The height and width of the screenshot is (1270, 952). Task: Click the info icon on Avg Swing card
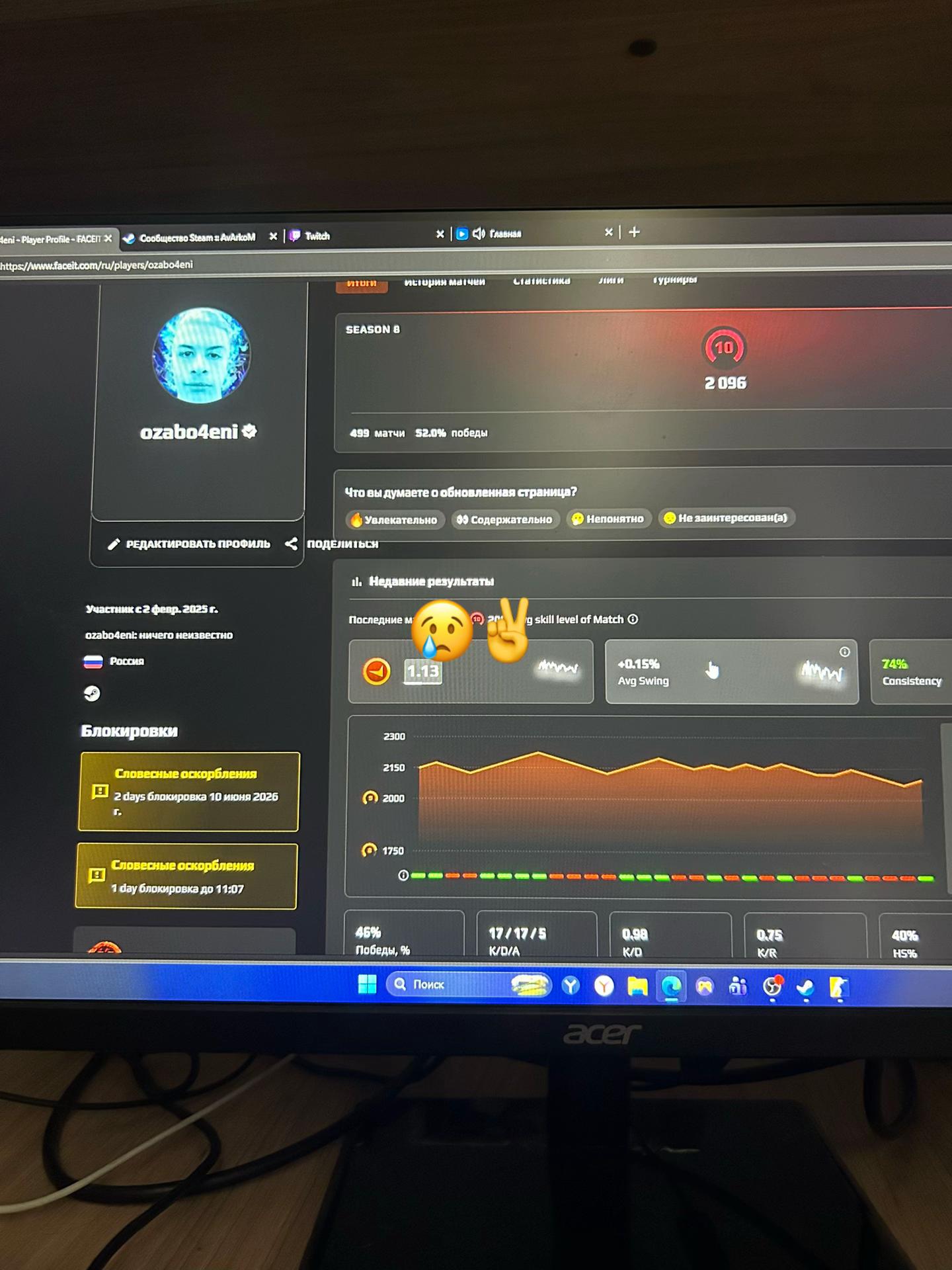click(x=844, y=652)
